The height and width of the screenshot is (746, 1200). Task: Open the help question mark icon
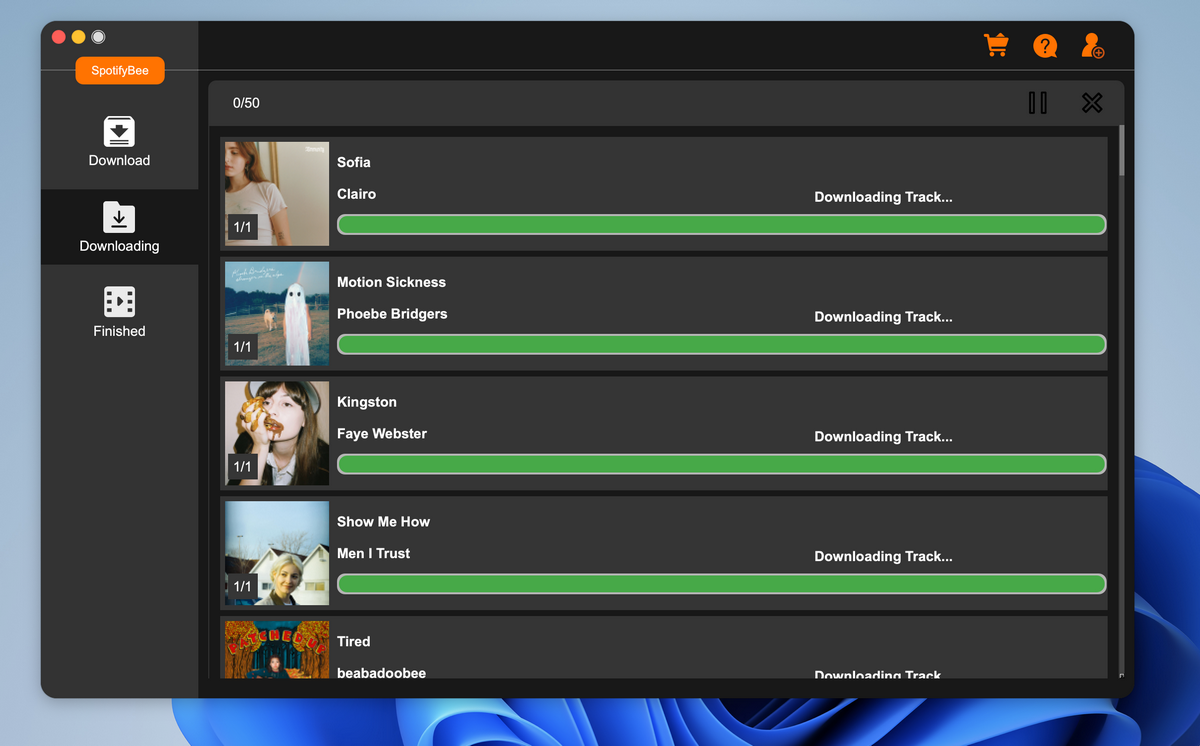click(1045, 46)
